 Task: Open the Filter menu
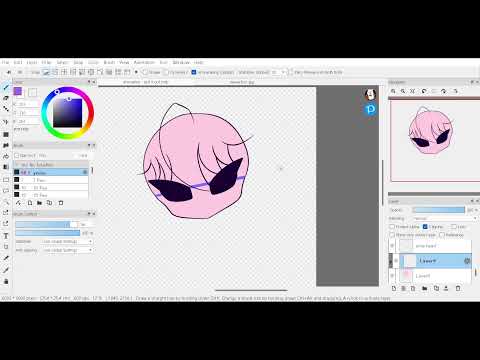click(46, 62)
